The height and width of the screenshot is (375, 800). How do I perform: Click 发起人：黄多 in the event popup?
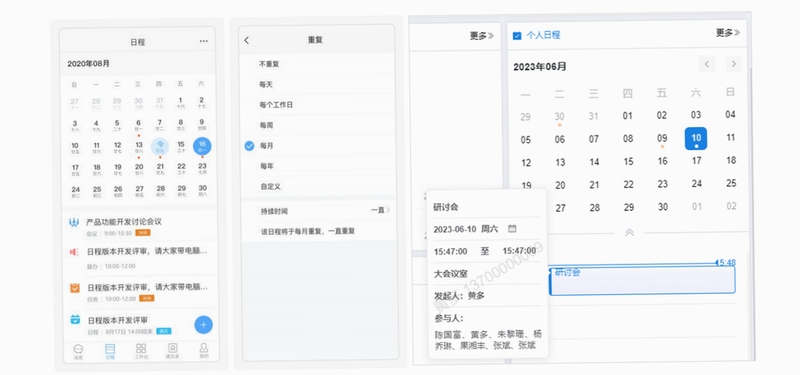tap(459, 295)
